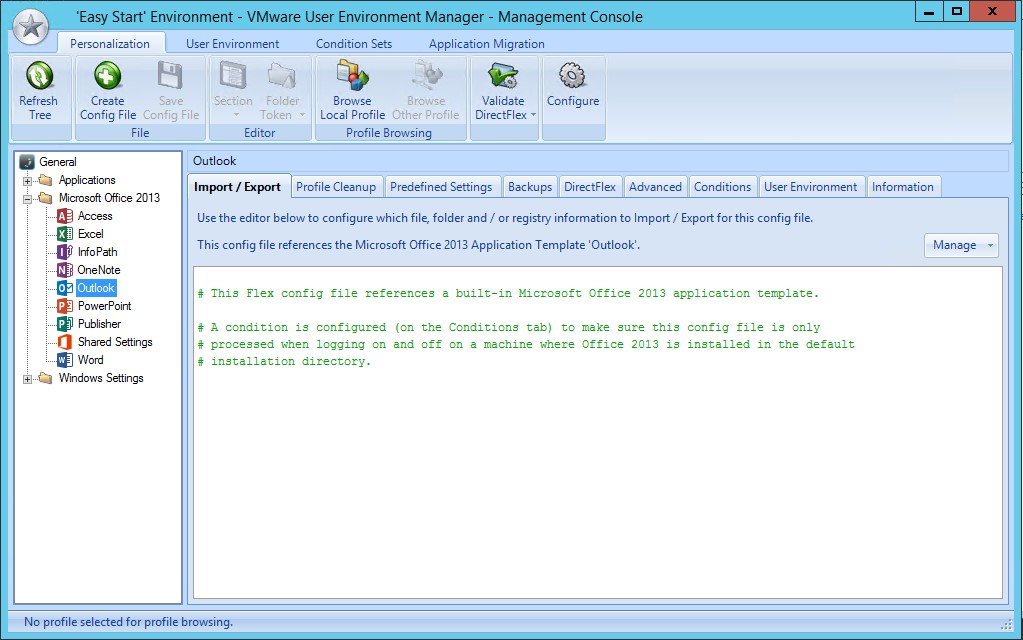The image size is (1023, 640).
Task: Select the Shared Settings label
Action: [x=115, y=342]
